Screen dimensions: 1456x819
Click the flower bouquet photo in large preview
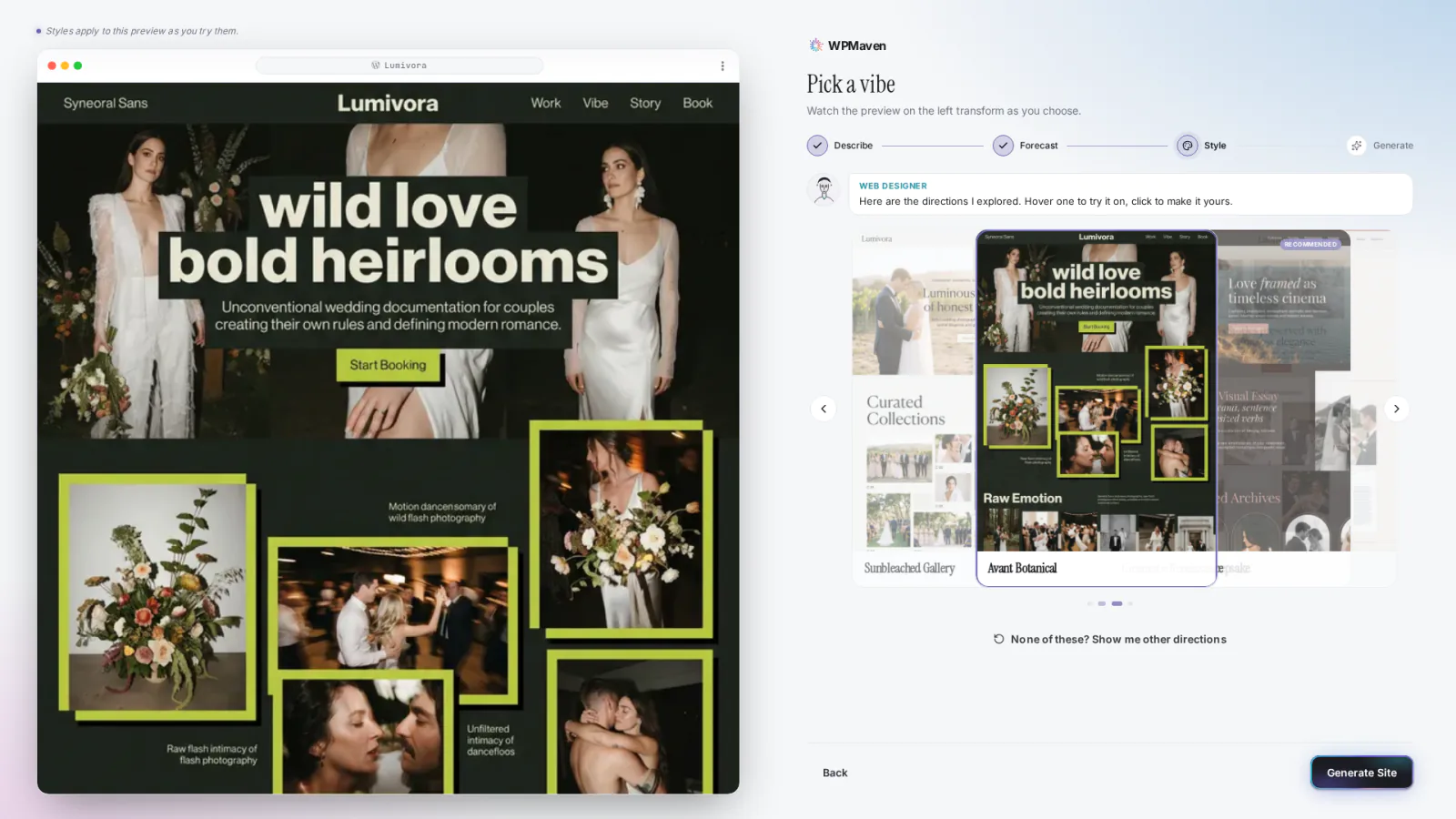pos(157,595)
